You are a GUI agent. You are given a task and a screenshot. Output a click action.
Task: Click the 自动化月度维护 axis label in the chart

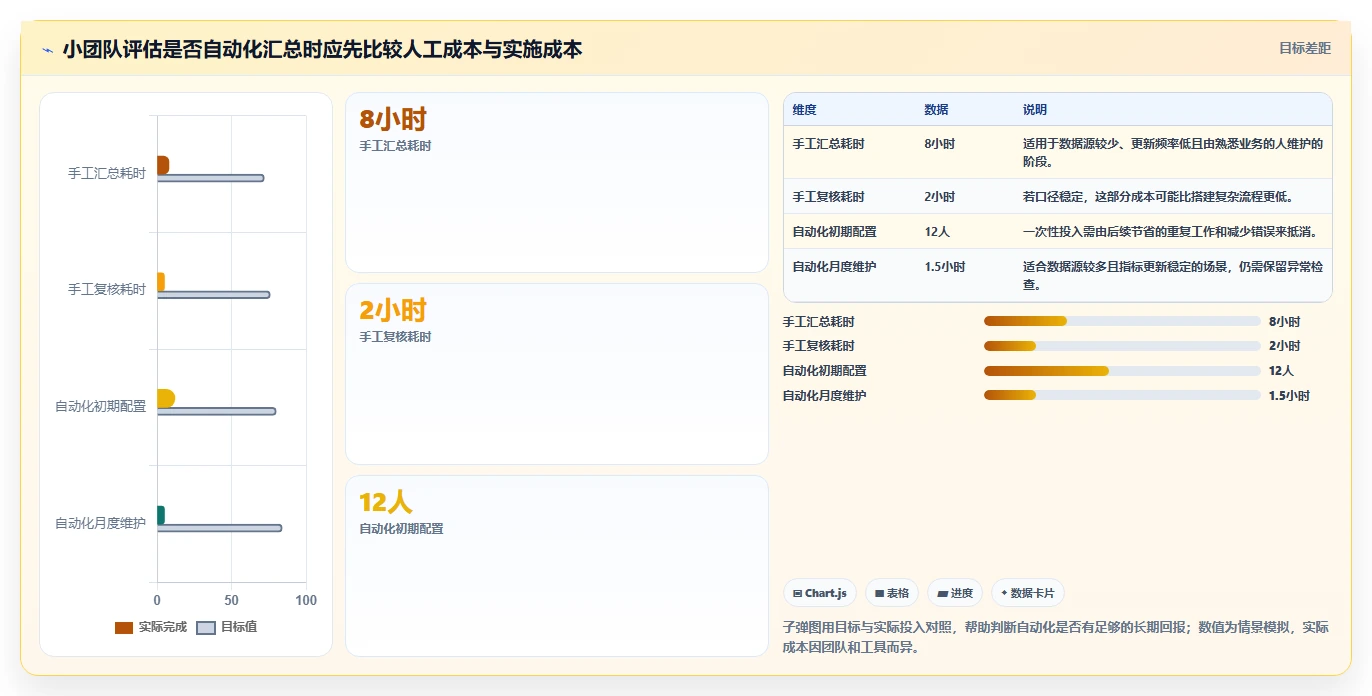(100, 523)
